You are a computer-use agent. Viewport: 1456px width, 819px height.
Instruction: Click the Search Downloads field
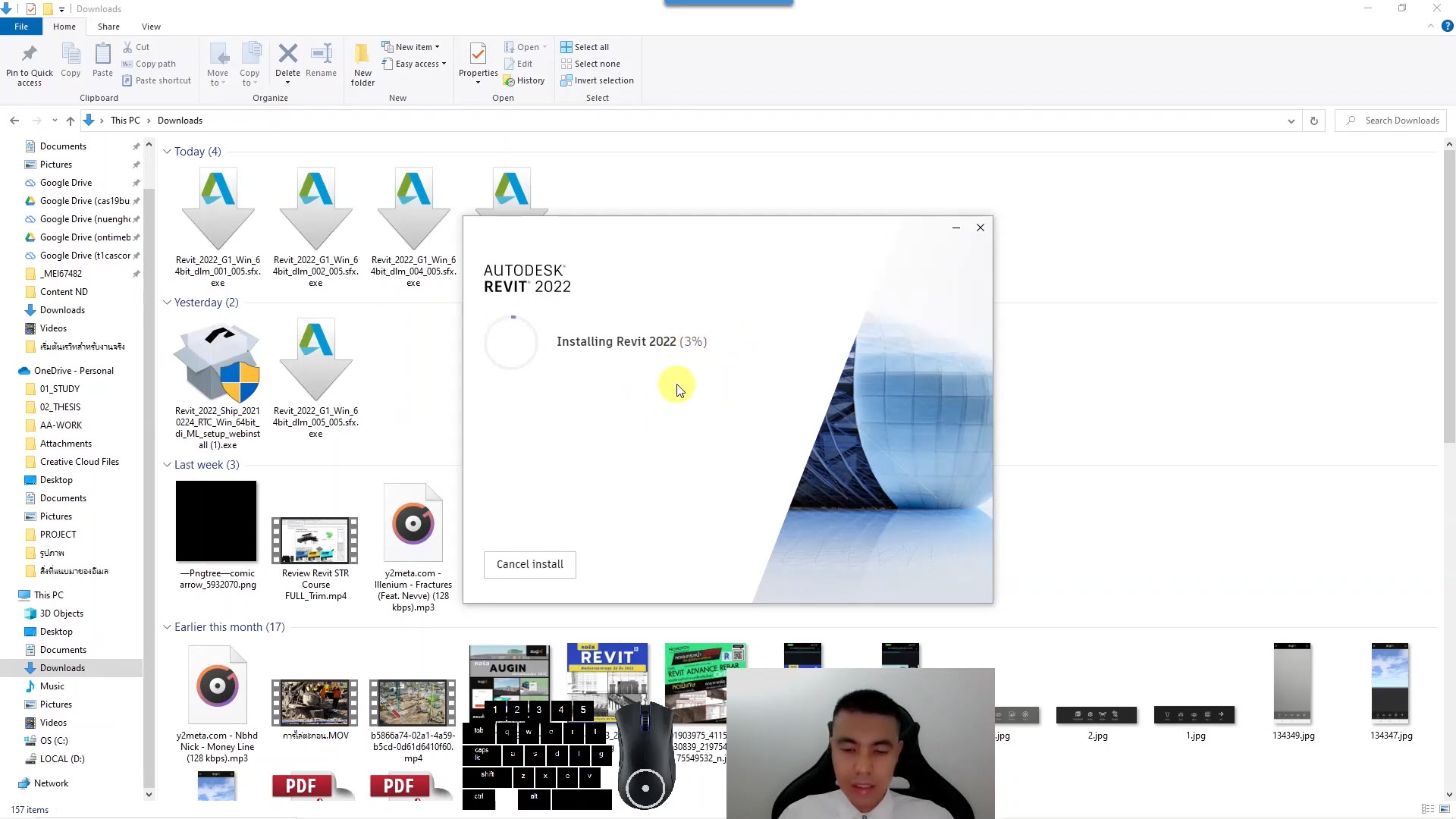click(1392, 121)
